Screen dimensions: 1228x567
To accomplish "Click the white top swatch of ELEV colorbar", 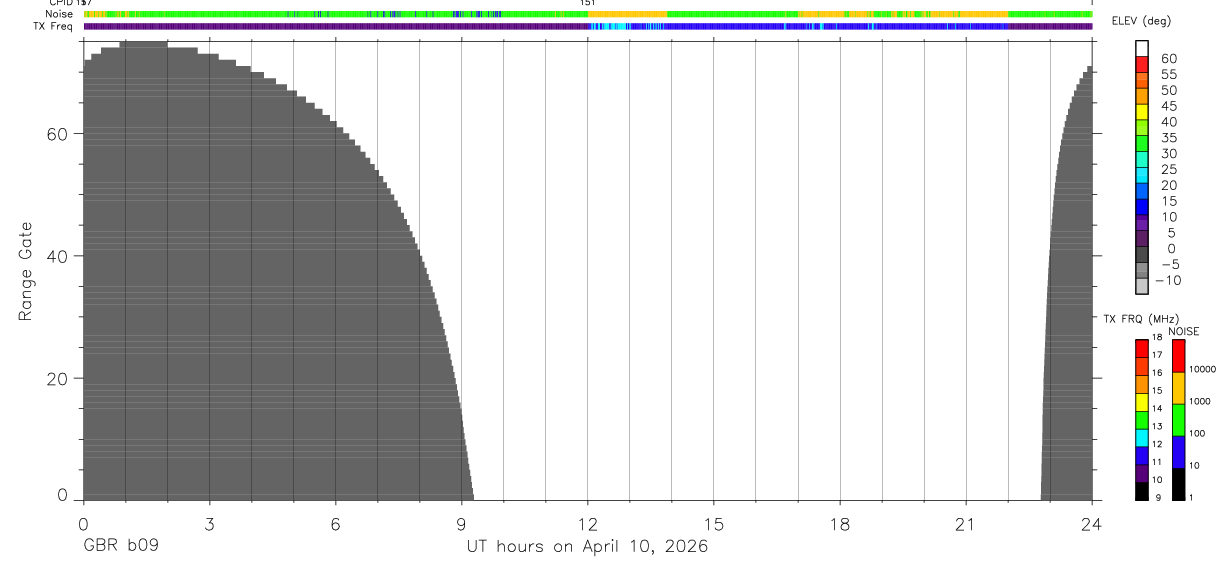I will click(x=1142, y=47).
